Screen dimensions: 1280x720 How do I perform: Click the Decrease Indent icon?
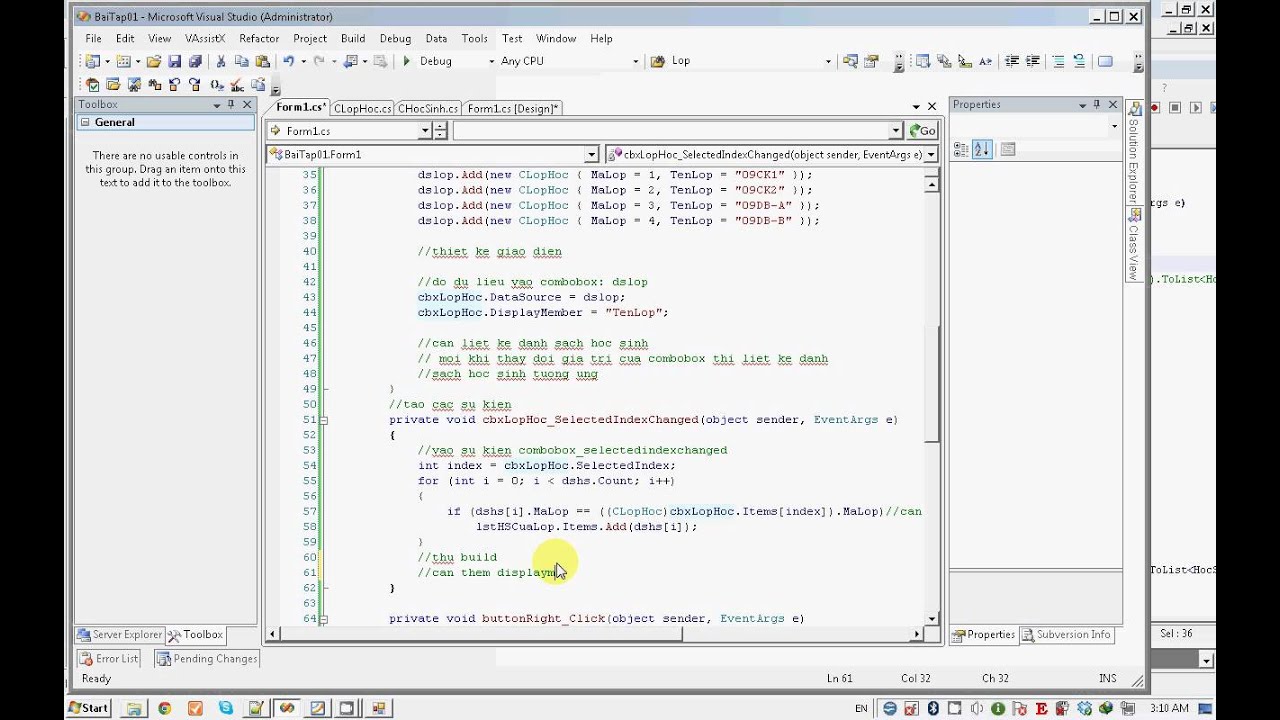pos(1012,61)
